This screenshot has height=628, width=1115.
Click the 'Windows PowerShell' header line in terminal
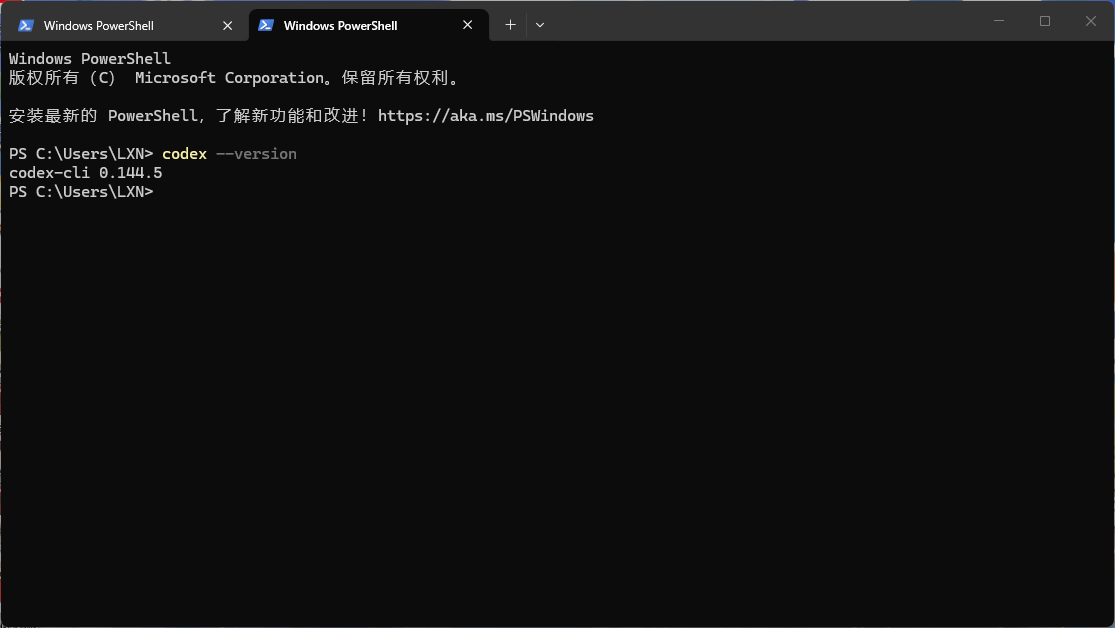[x=90, y=59]
